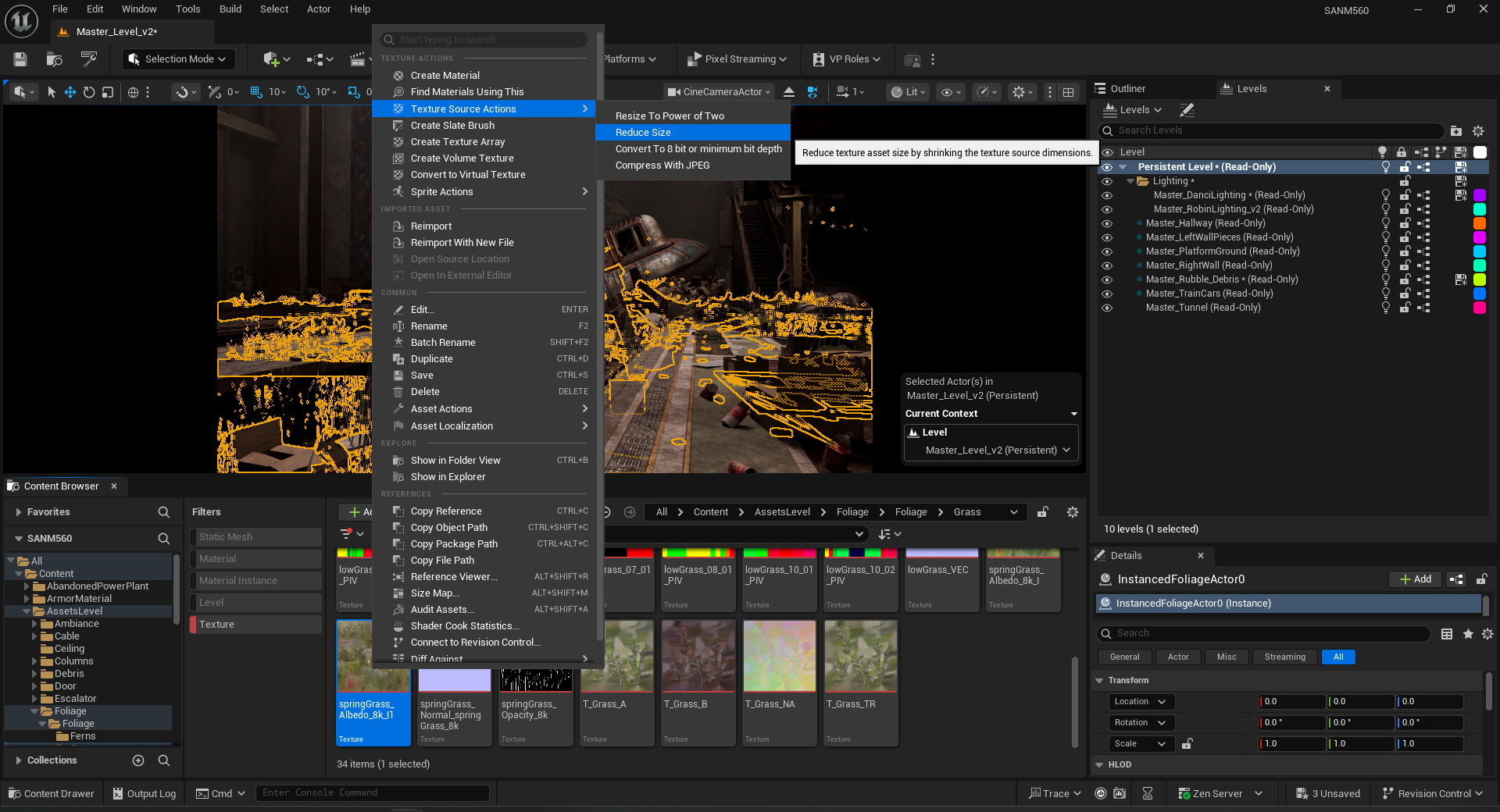Image resolution: width=1500 pixels, height=812 pixels.
Task: Expand the Debris folder in tree
Action: pyautogui.click(x=34, y=674)
